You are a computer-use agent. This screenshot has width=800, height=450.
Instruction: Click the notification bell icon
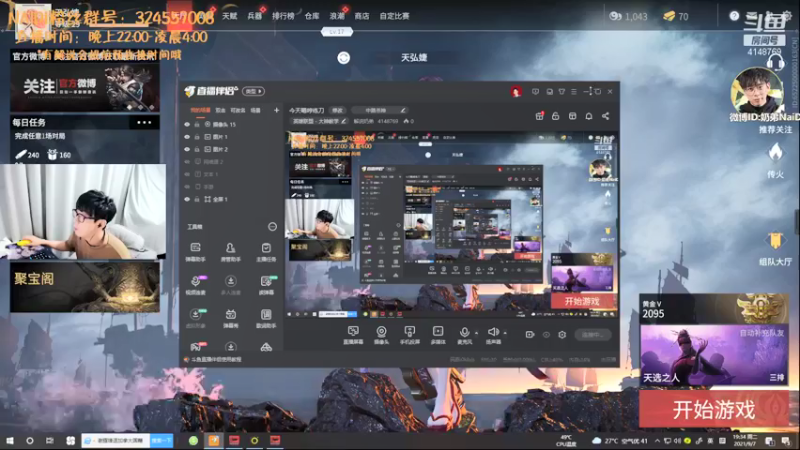[x=589, y=116]
